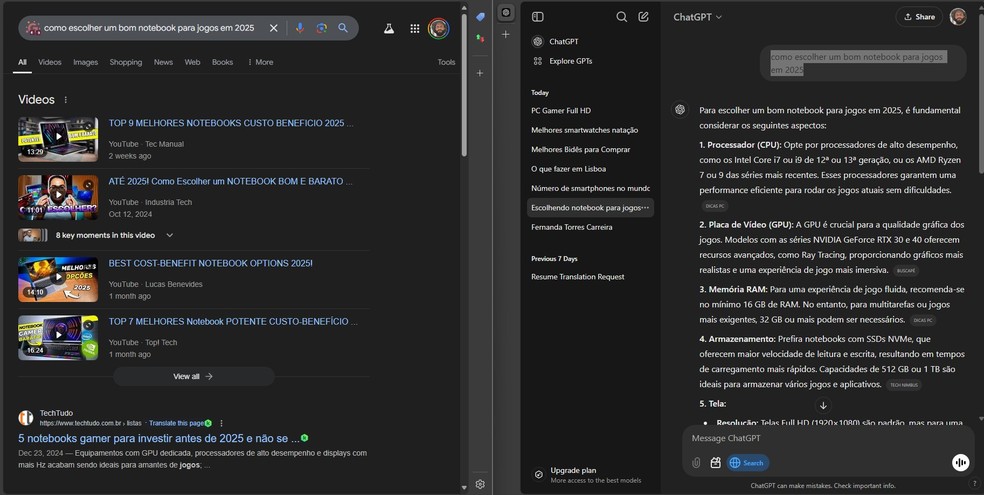
Task: Play the 11:01 video thumbnail
Action: tap(58, 197)
